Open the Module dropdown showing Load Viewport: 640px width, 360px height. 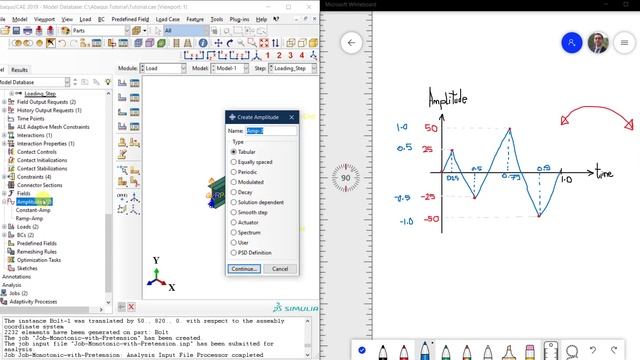click(x=163, y=69)
